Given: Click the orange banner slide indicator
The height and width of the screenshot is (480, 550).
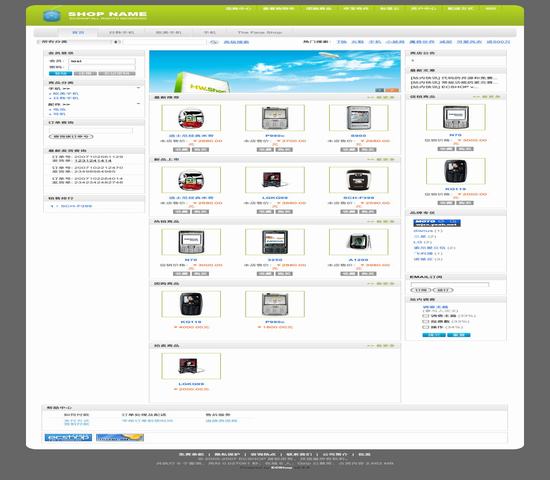Looking at the screenshot, I should (x=393, y=90).
